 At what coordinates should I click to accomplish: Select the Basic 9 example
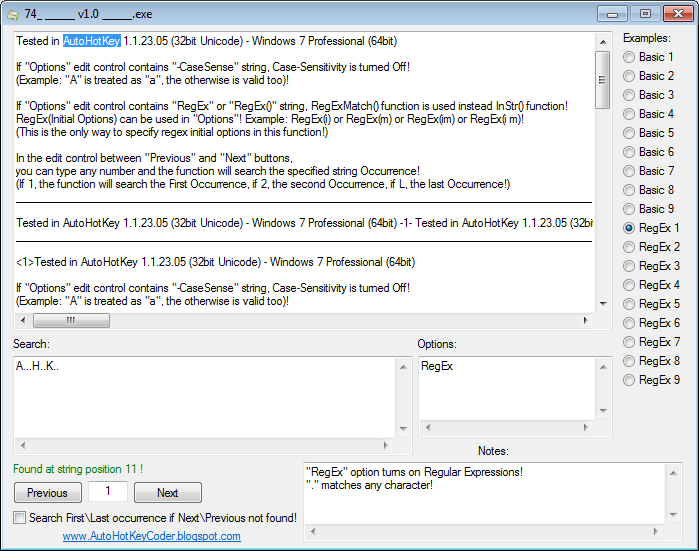click(x=648, y=209)
